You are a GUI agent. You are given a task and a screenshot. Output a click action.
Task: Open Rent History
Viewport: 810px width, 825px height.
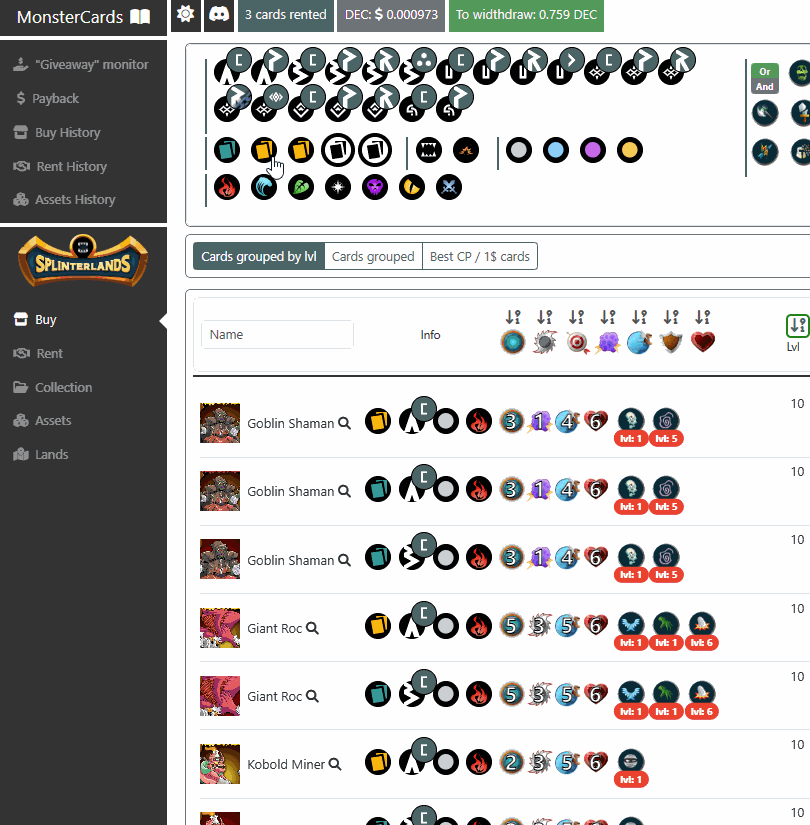pos(60,166)
